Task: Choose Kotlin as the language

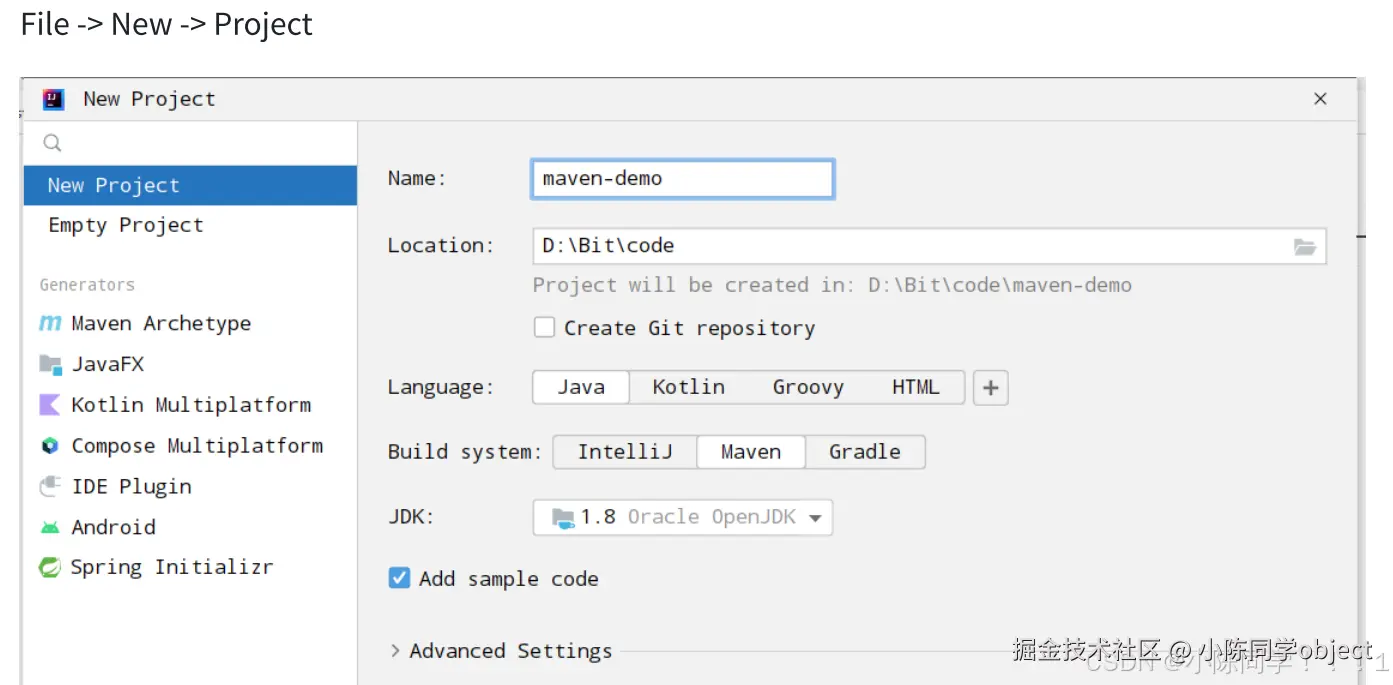Action: click(x=688, y=387)
